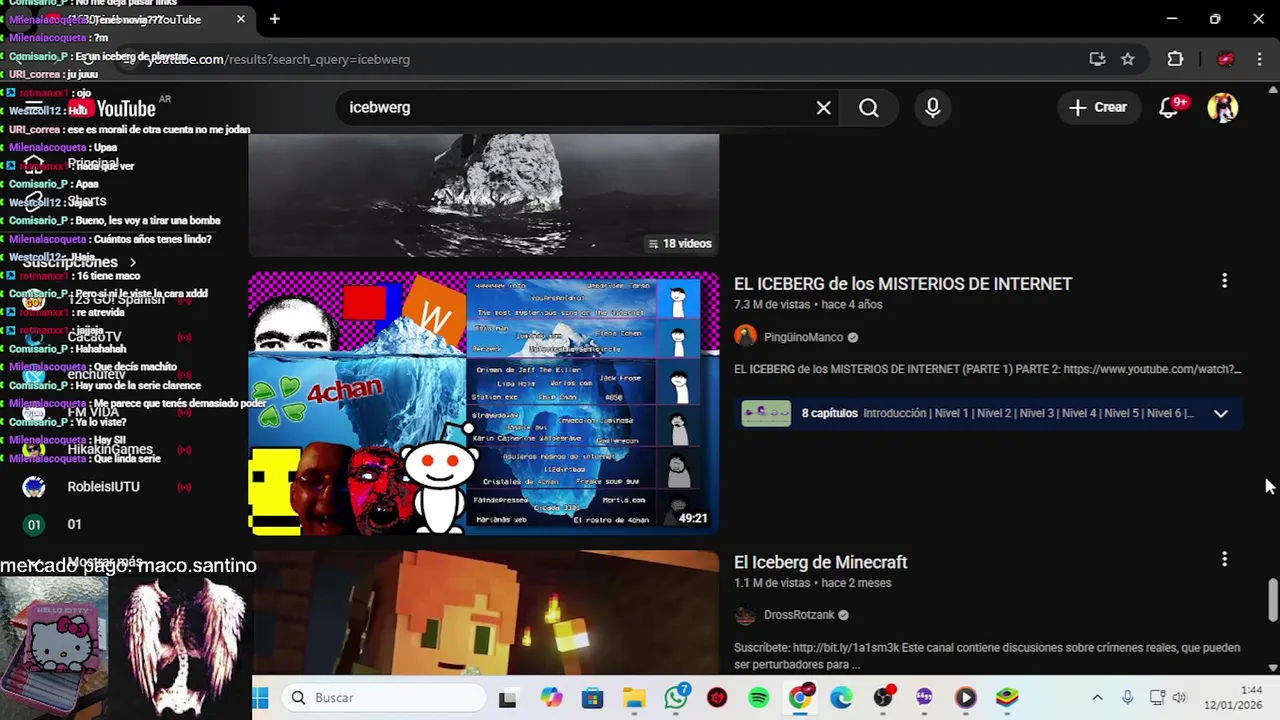
Task: Run search with magnifier button
Action: [868, 107]
